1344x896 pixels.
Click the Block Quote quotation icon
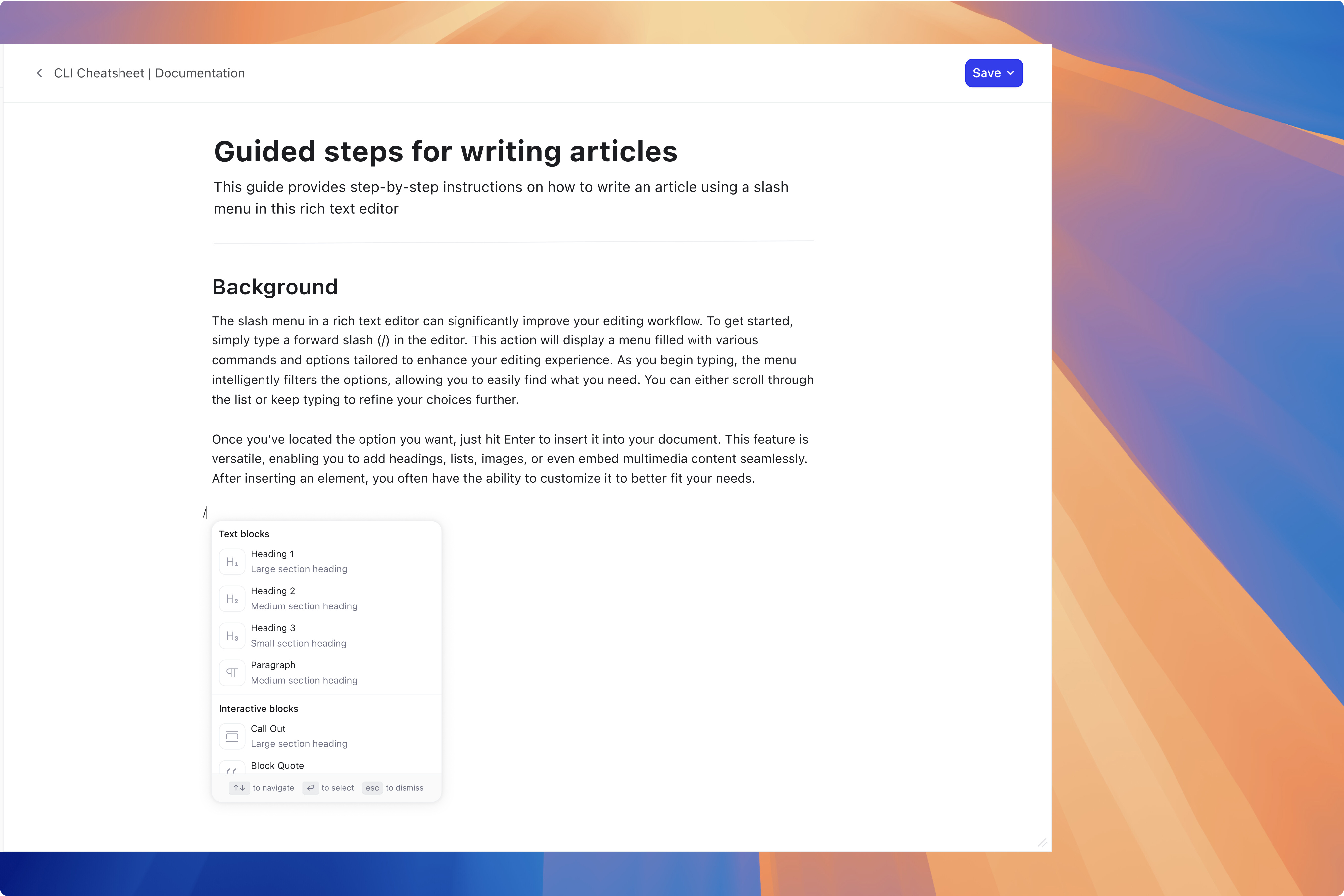click(x=232, y=769)
